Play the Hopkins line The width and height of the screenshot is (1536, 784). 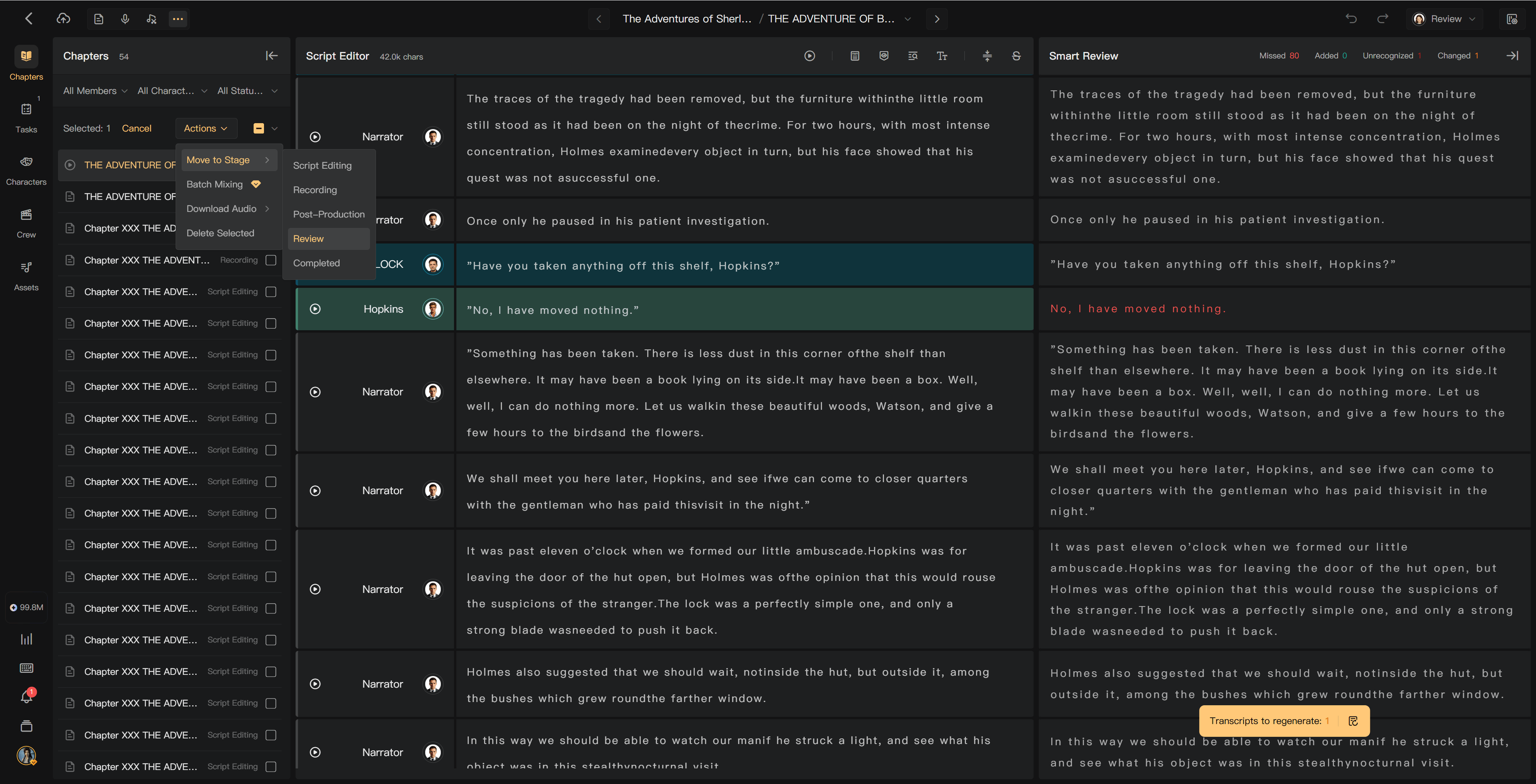(x=316, y=309)
